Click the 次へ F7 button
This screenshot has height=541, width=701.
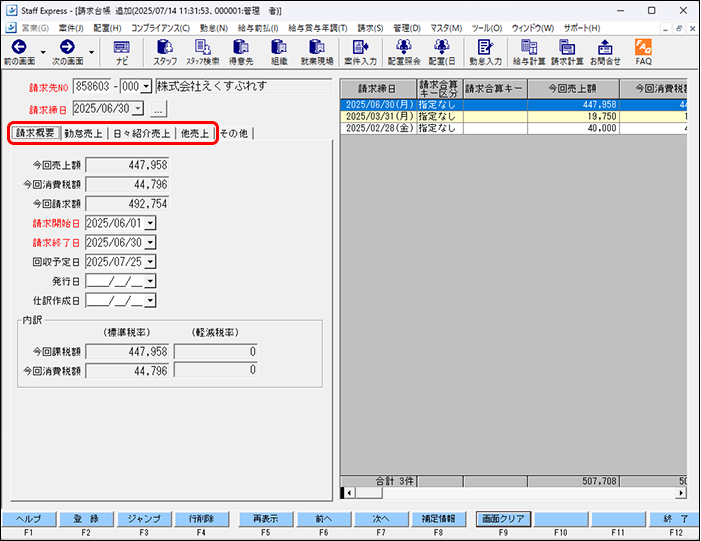point(381,519)
